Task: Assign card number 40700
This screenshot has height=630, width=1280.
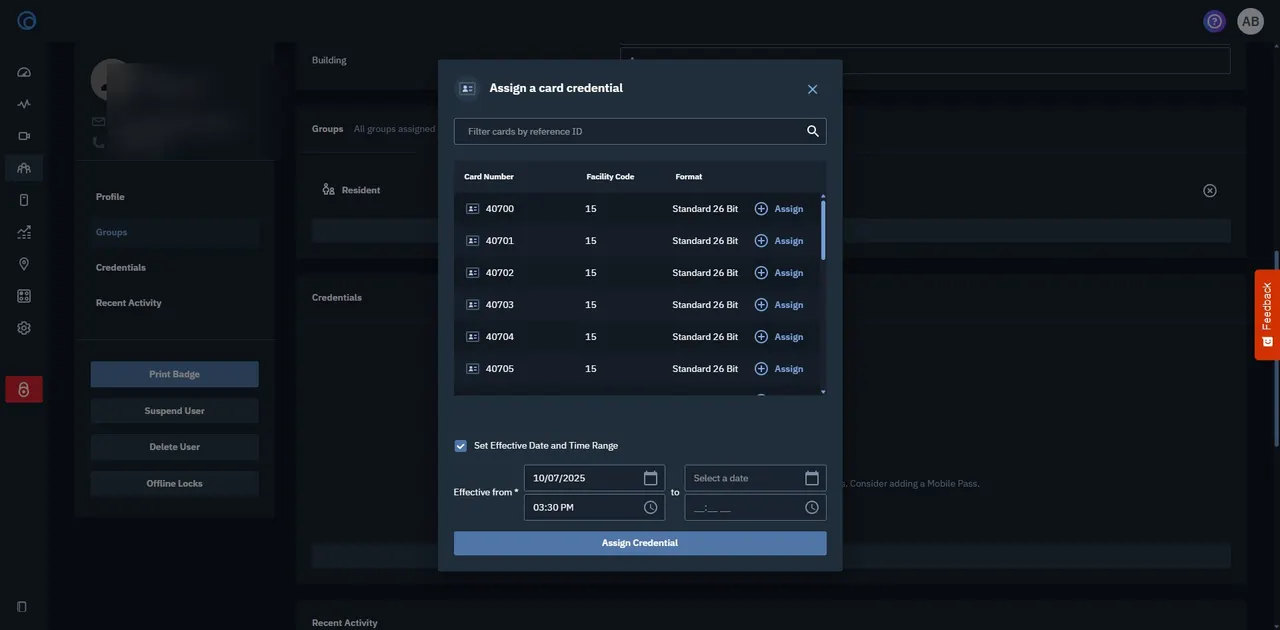Action: [x=779, y=209]
